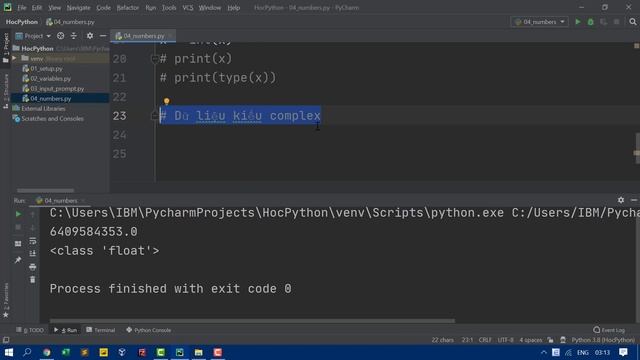The image size is (640, 360).
Task: Open the File menu
Action: [21, 7]
